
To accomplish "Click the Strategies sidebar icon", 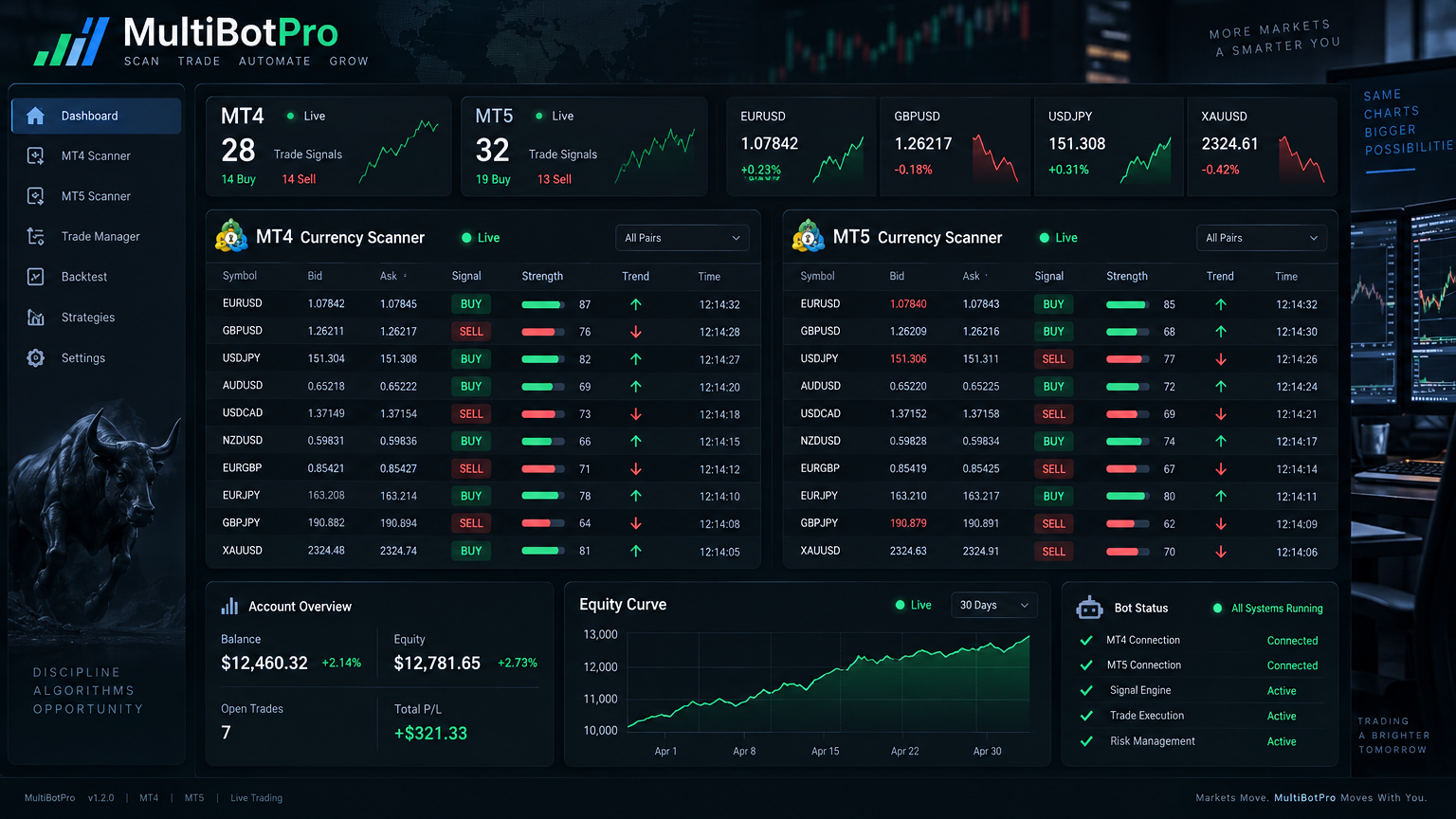I will tap(35, 318).
